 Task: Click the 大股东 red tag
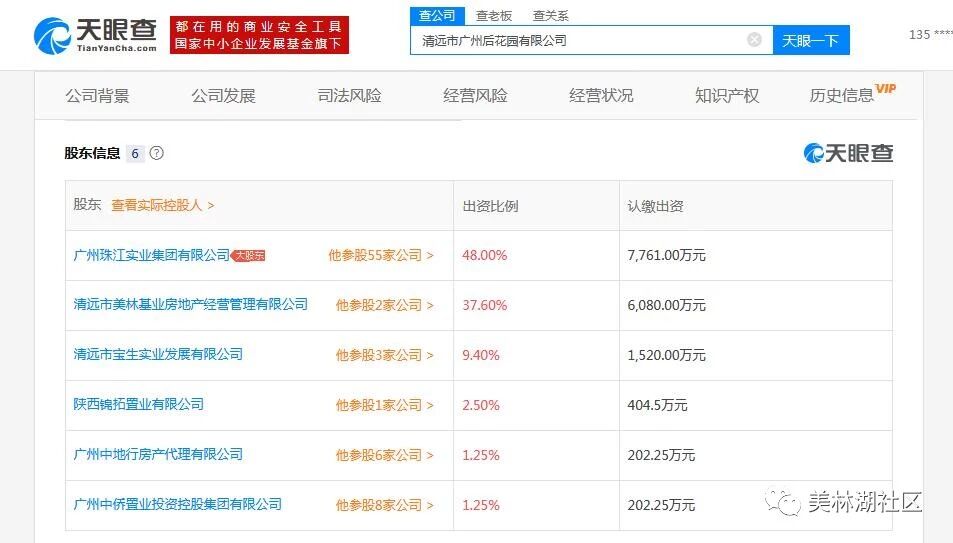[249, 256]
